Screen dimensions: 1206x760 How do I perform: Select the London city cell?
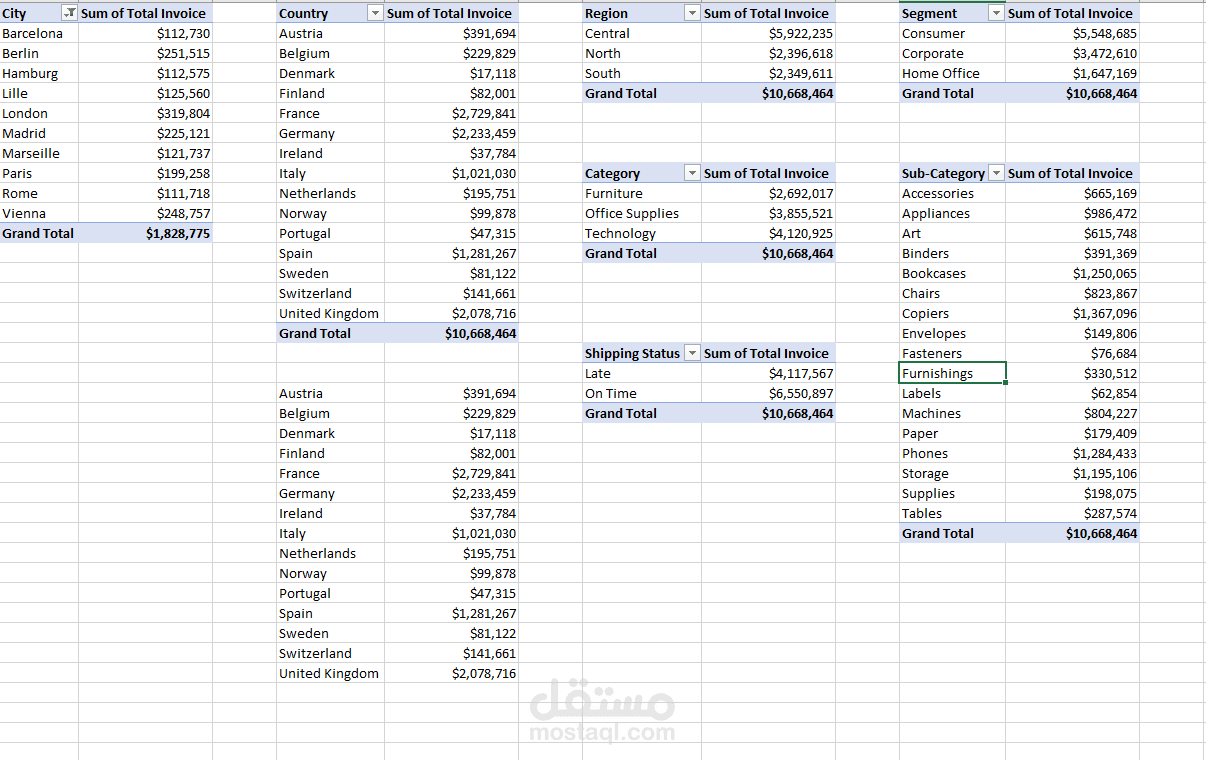[39, 113]
